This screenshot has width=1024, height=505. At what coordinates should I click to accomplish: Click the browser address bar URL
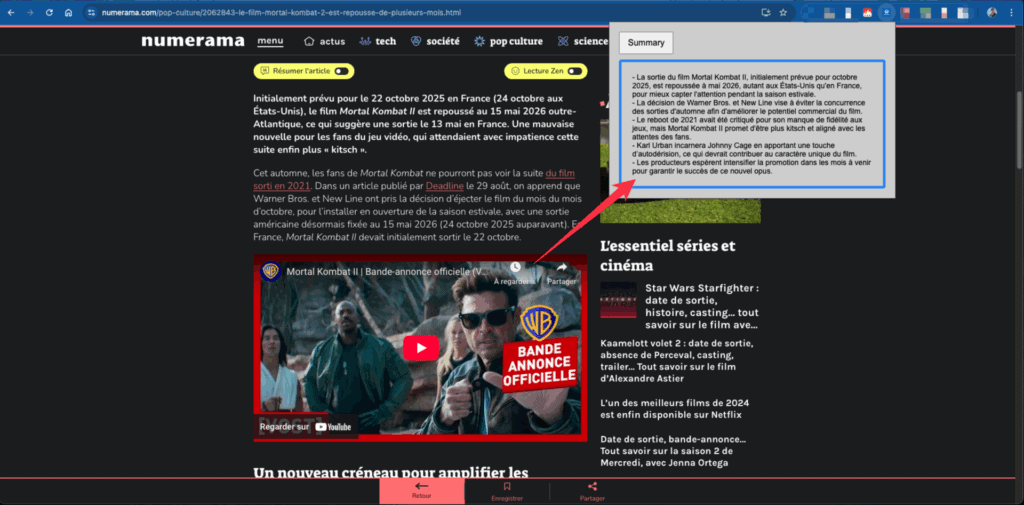tap(281, 12)
